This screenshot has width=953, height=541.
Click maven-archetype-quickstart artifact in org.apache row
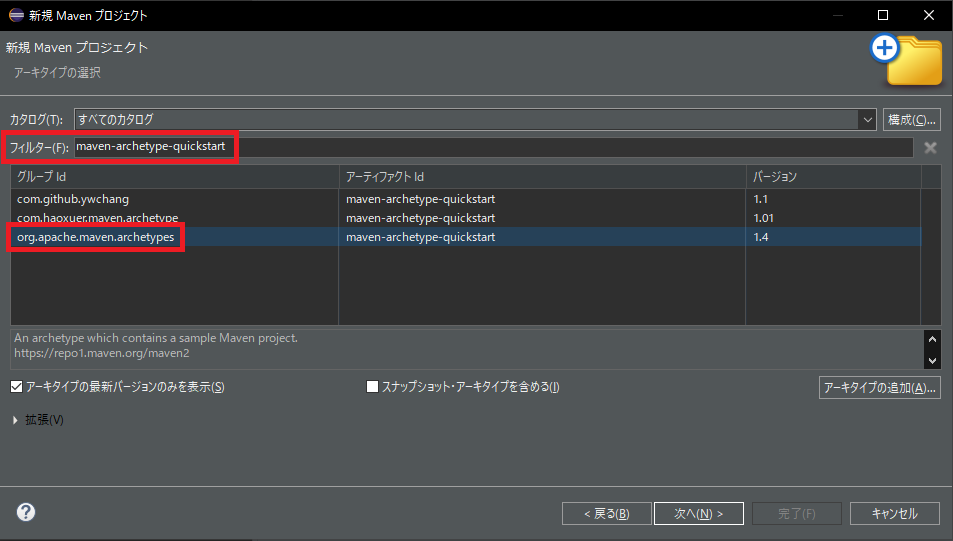[421, 236]
